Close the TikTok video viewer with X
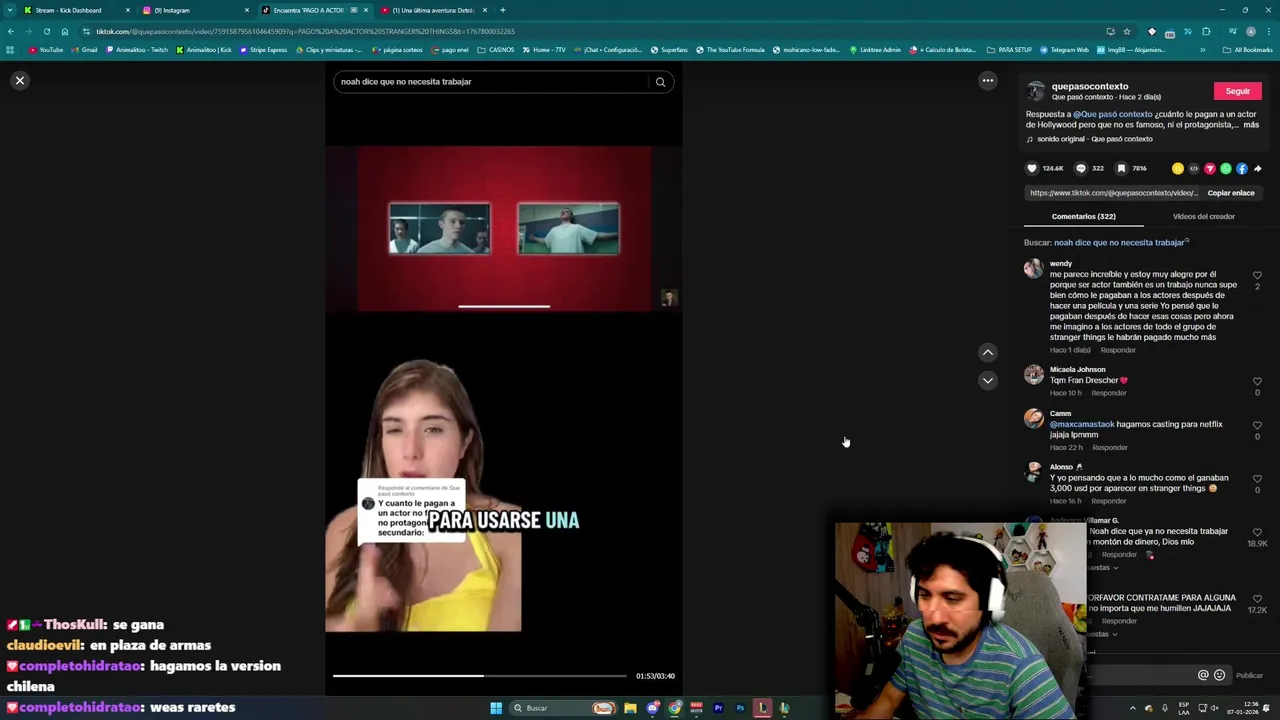Viewport: 1280px width, 720px height. (x=19, y=80)
